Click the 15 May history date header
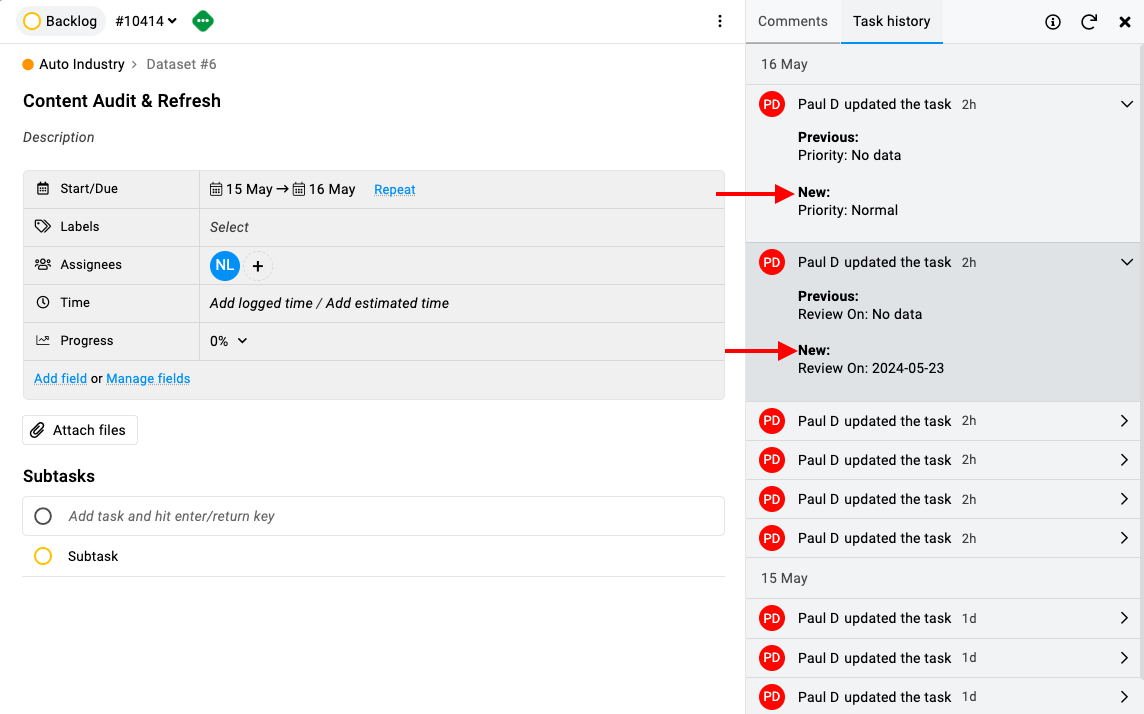The width and height of the screenshot is (1144, 714). 784,578
